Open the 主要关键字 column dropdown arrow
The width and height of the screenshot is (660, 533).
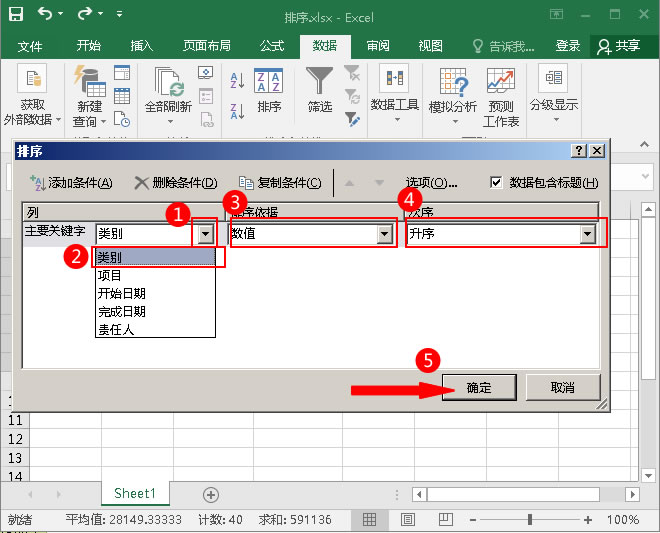coord(206,233)
